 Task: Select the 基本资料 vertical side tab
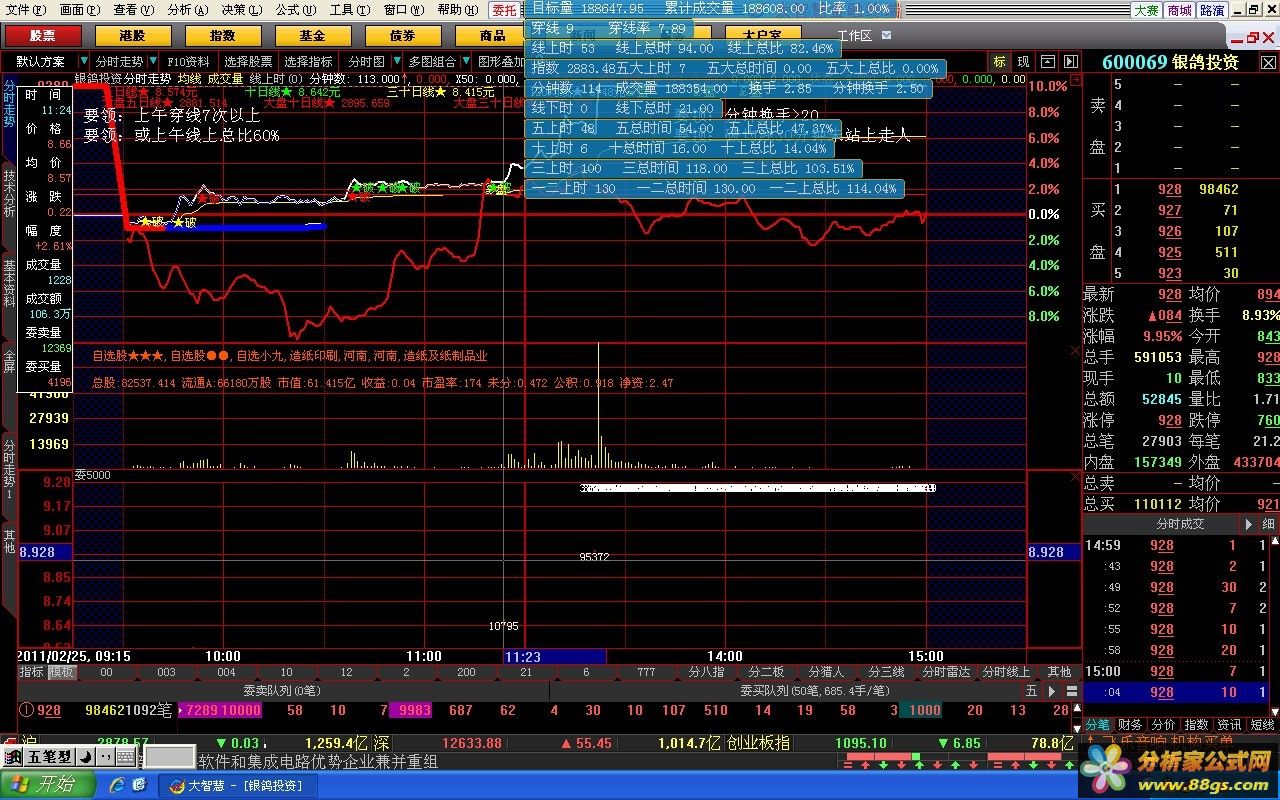pyautogui.click(x=9, y=282)
